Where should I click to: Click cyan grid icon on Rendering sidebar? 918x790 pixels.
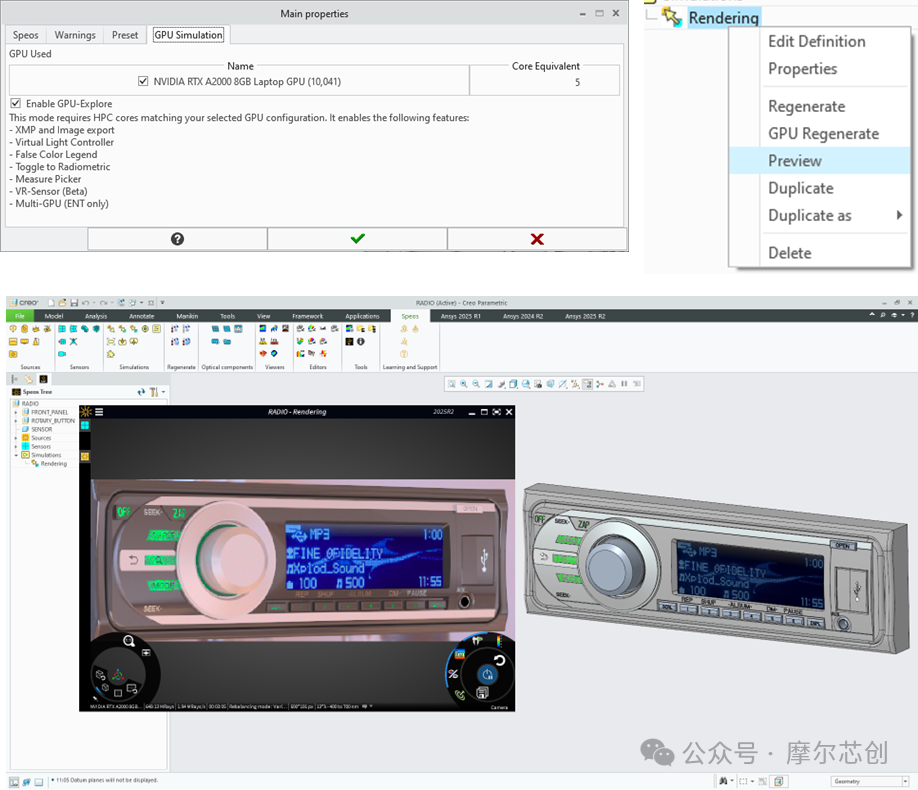pos(85,426)
